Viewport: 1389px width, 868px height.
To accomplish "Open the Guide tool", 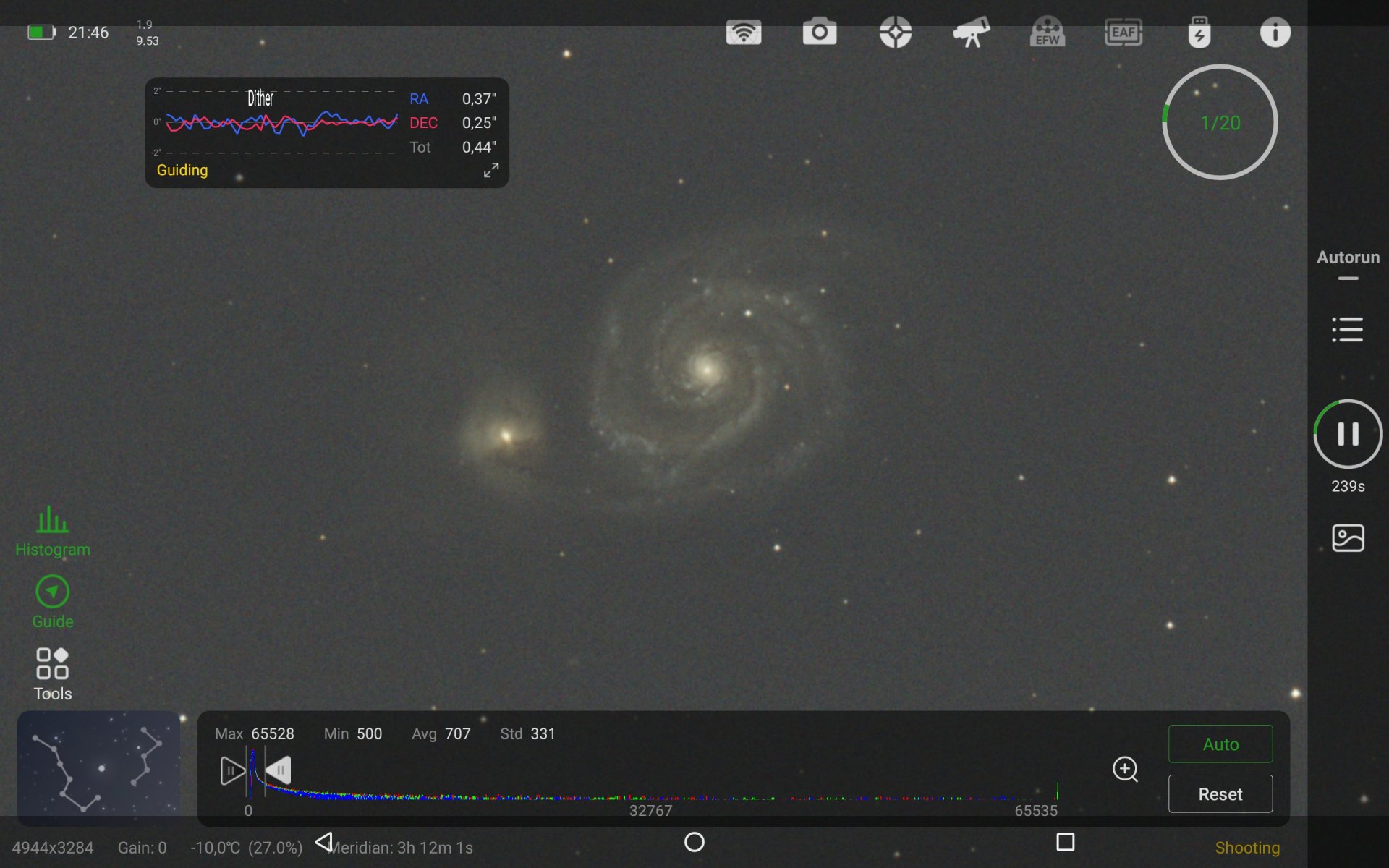I will tap(53, 603).
